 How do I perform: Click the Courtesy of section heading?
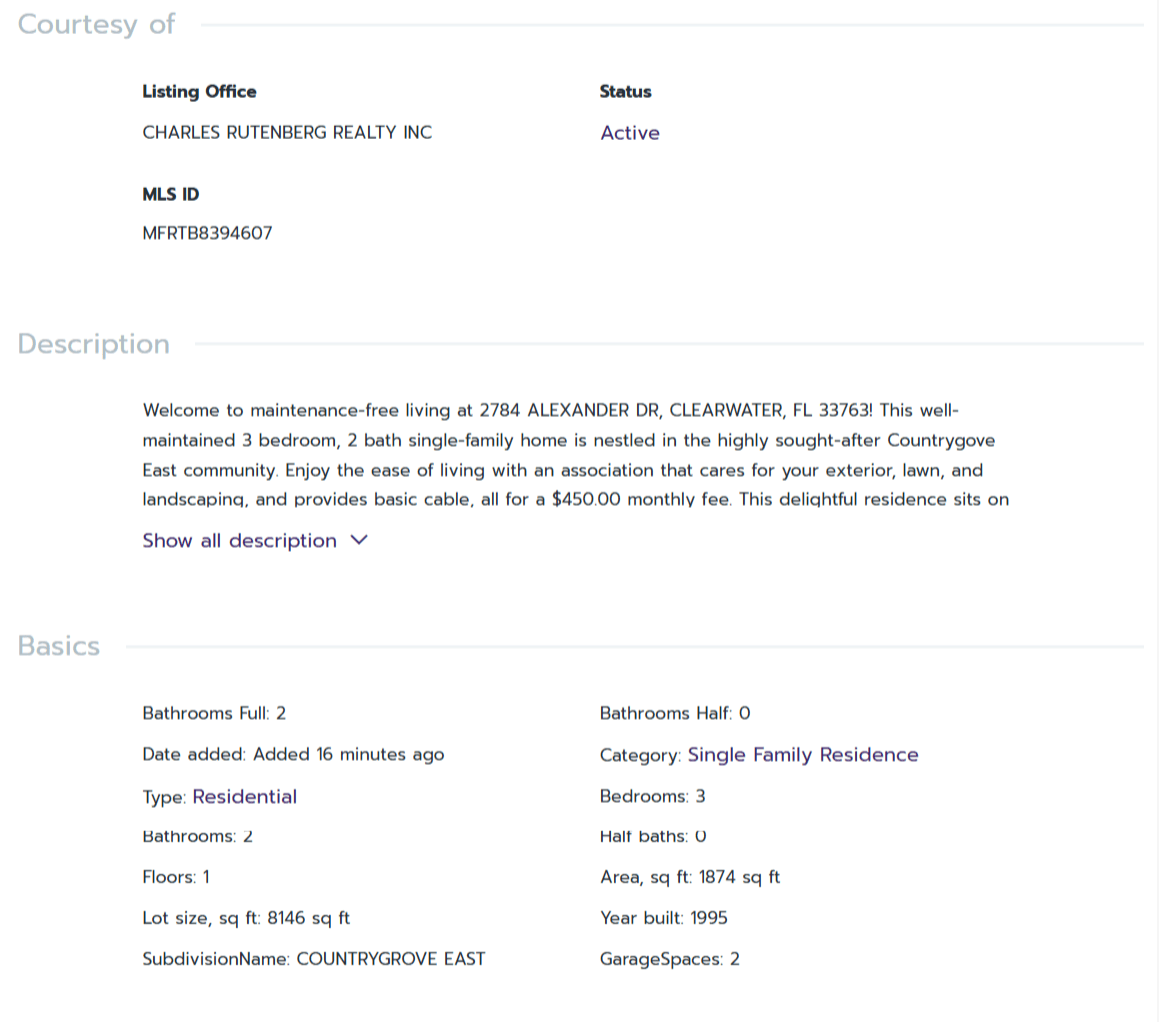96,24
